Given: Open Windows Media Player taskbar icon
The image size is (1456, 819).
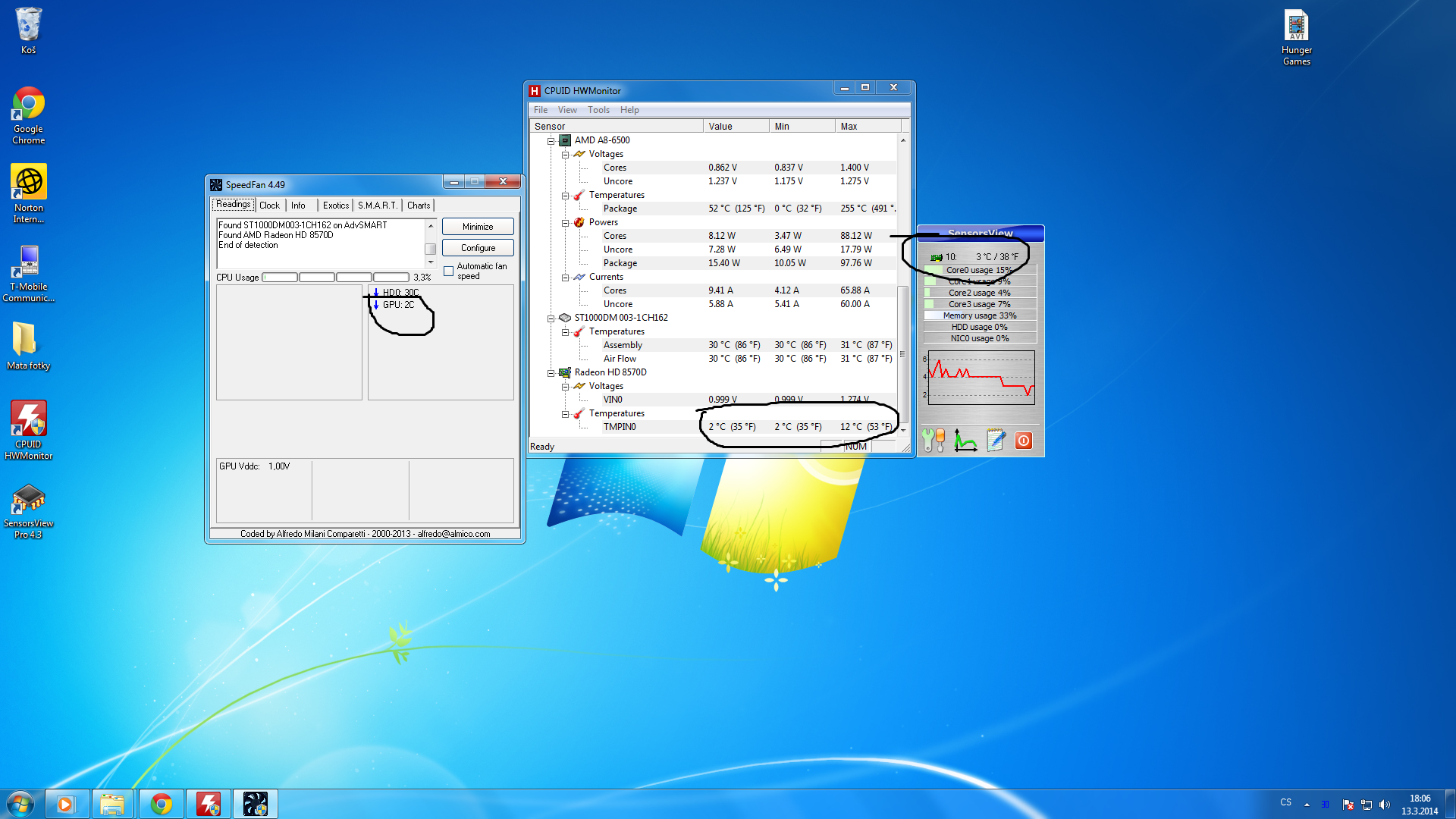Looking at the screenshot, I should click(x=67, y=804).
